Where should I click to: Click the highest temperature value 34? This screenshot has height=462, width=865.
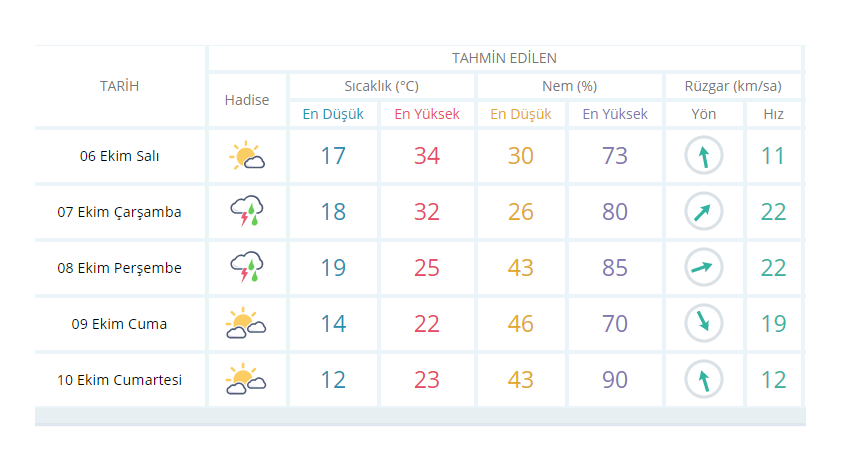click(x=427, y=156)
